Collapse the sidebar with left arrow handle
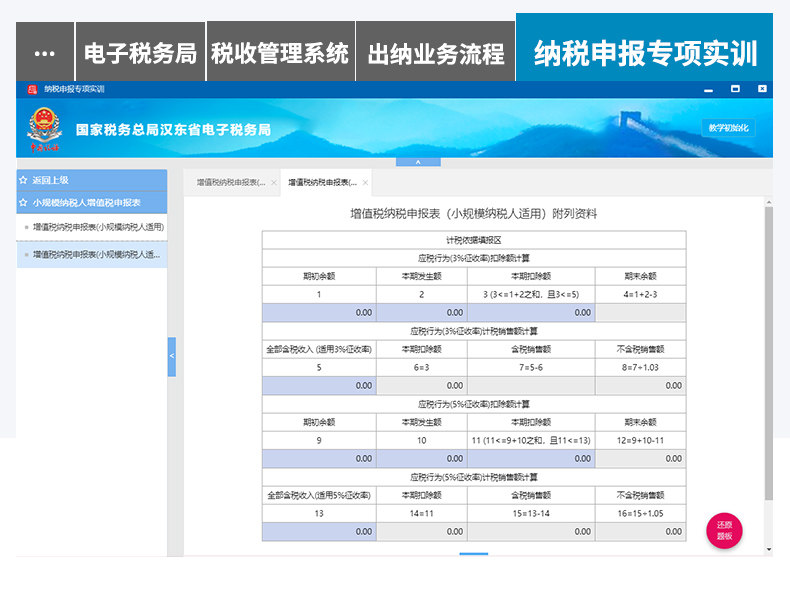 (172, 357)
